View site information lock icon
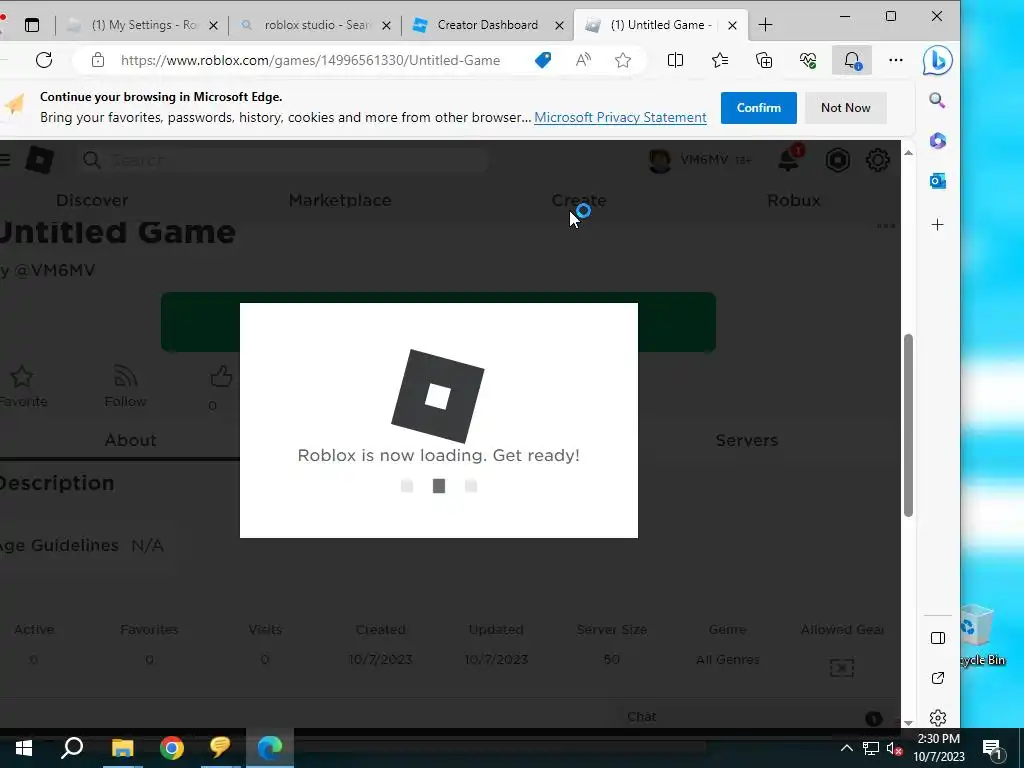1024x768 pixels. [x=98, y=60]
